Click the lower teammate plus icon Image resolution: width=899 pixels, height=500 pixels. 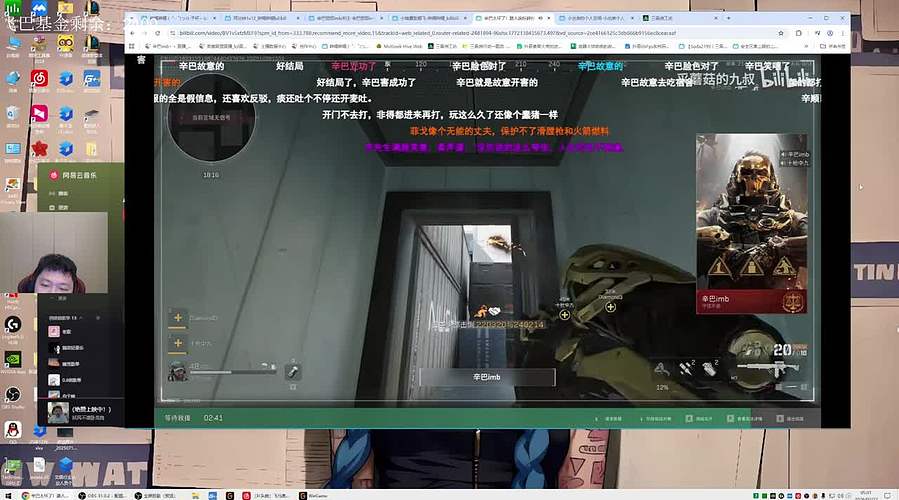(178, 343)
